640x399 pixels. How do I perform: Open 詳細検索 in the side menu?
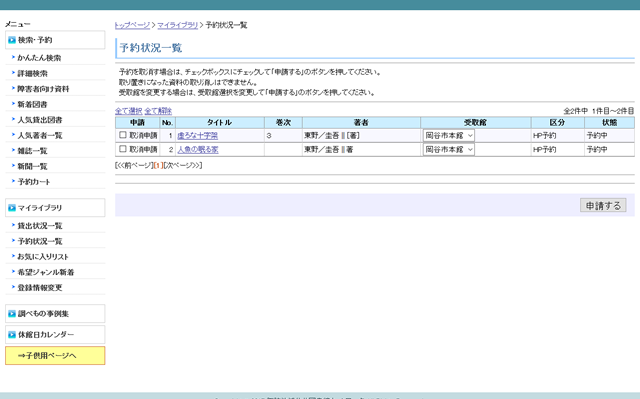pos(33,73)
